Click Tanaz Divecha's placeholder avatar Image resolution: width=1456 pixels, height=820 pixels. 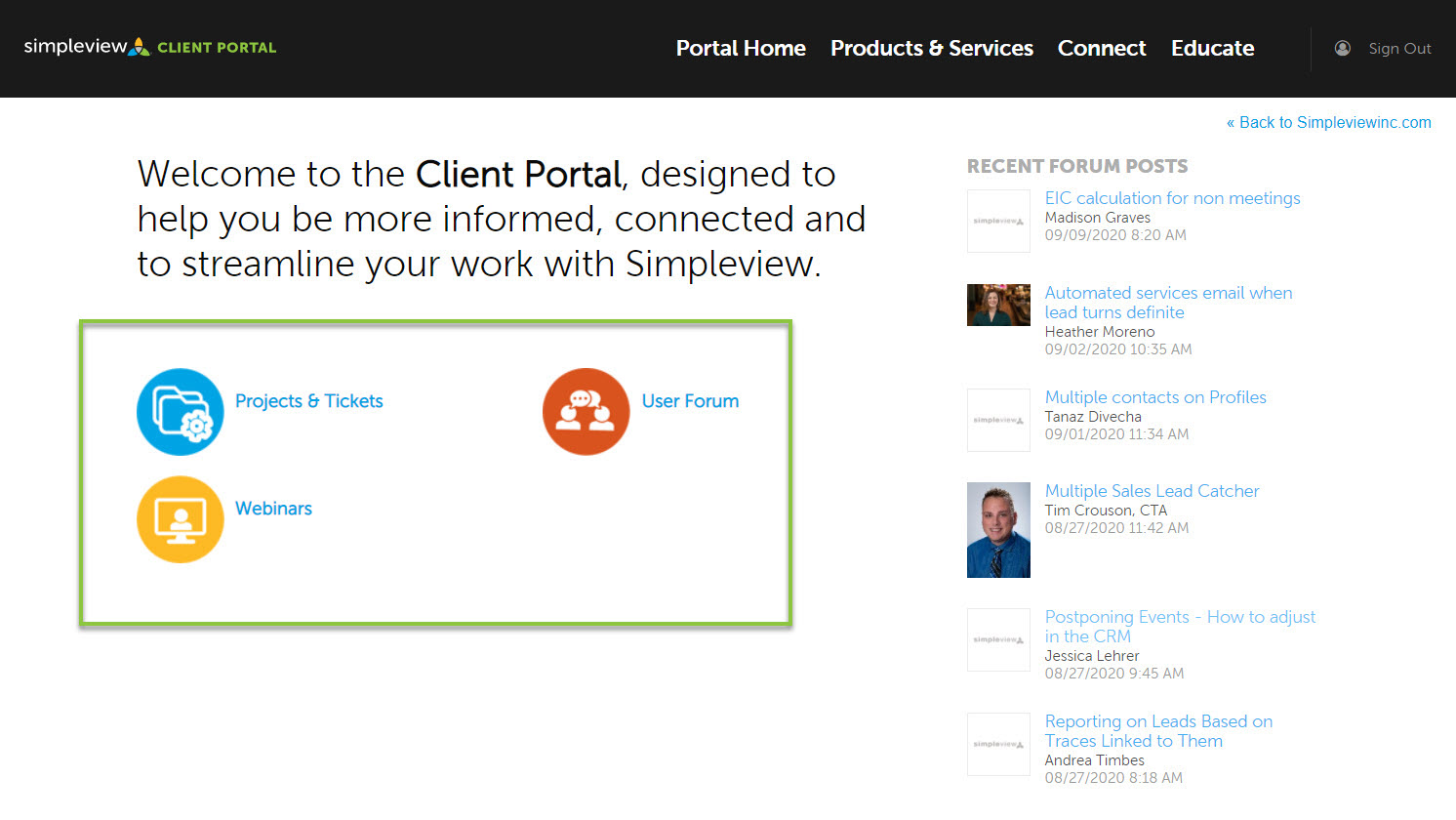click(998, 420)
